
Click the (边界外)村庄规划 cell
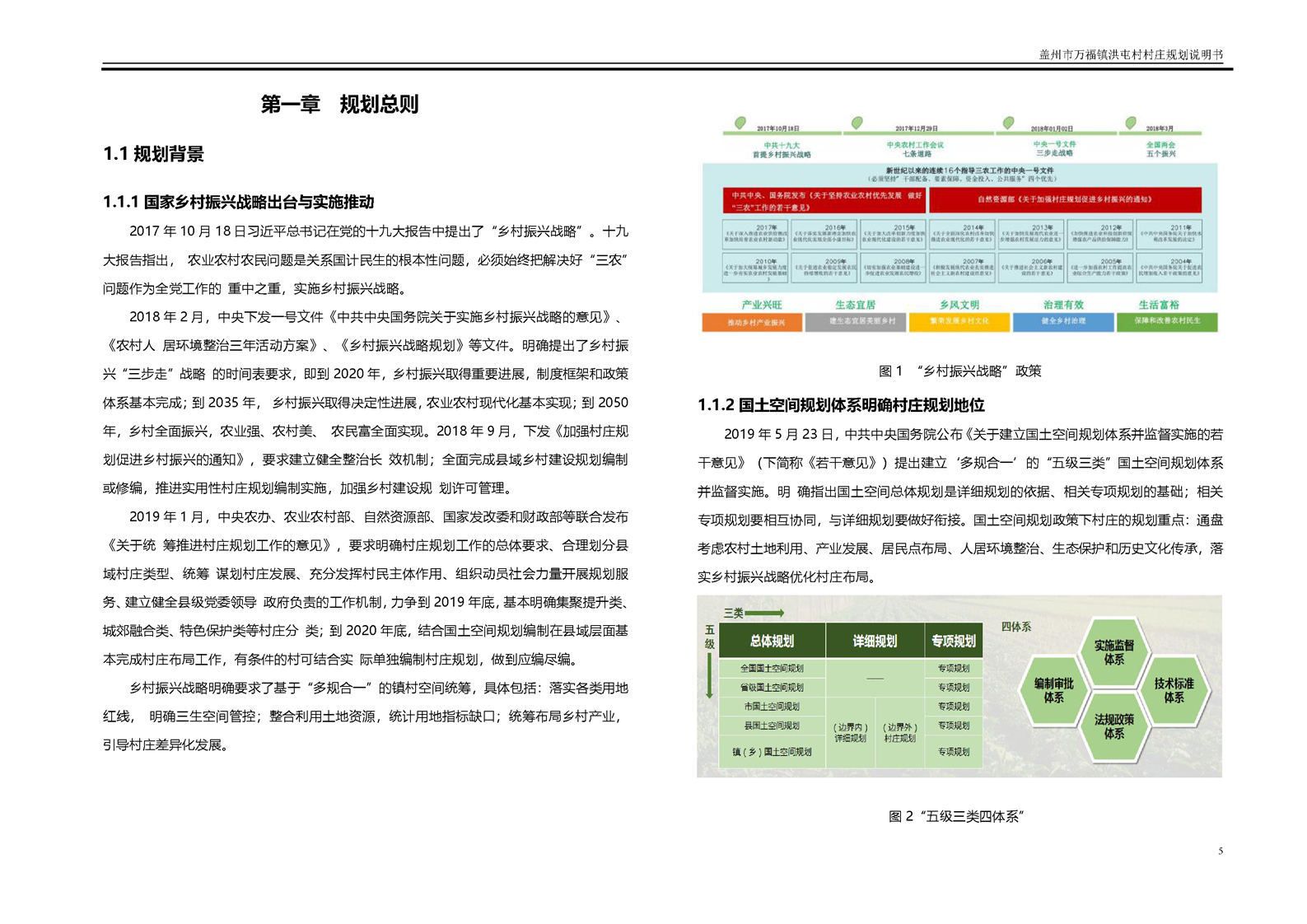[899, 733]
